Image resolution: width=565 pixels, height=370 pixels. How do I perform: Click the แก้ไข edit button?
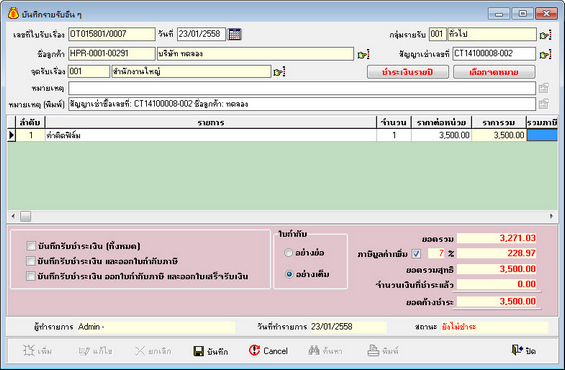point(95,351)
